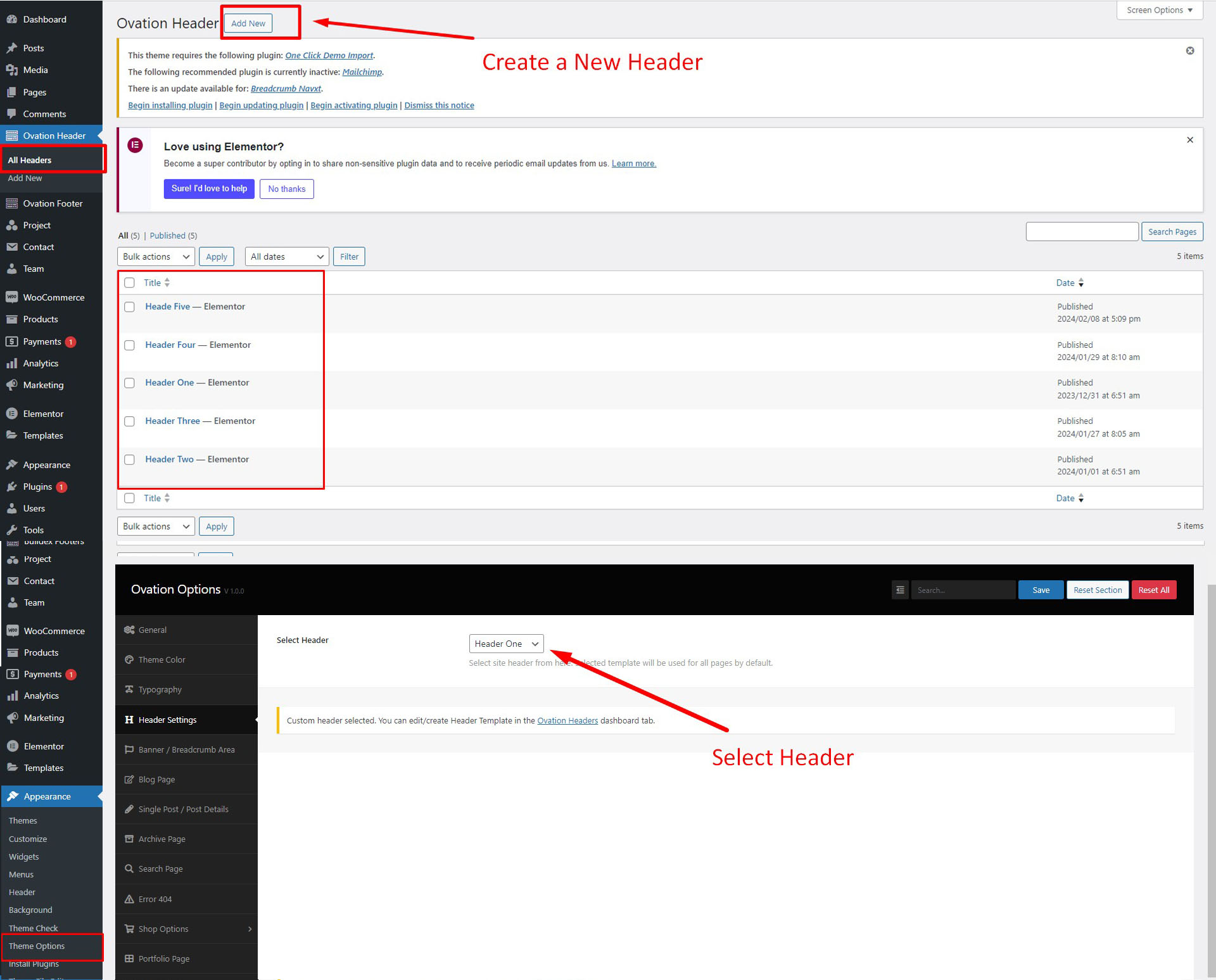The image size is (1216, 980).
Task: Click the One Click Demo Import link
Action: pos(329,55)
